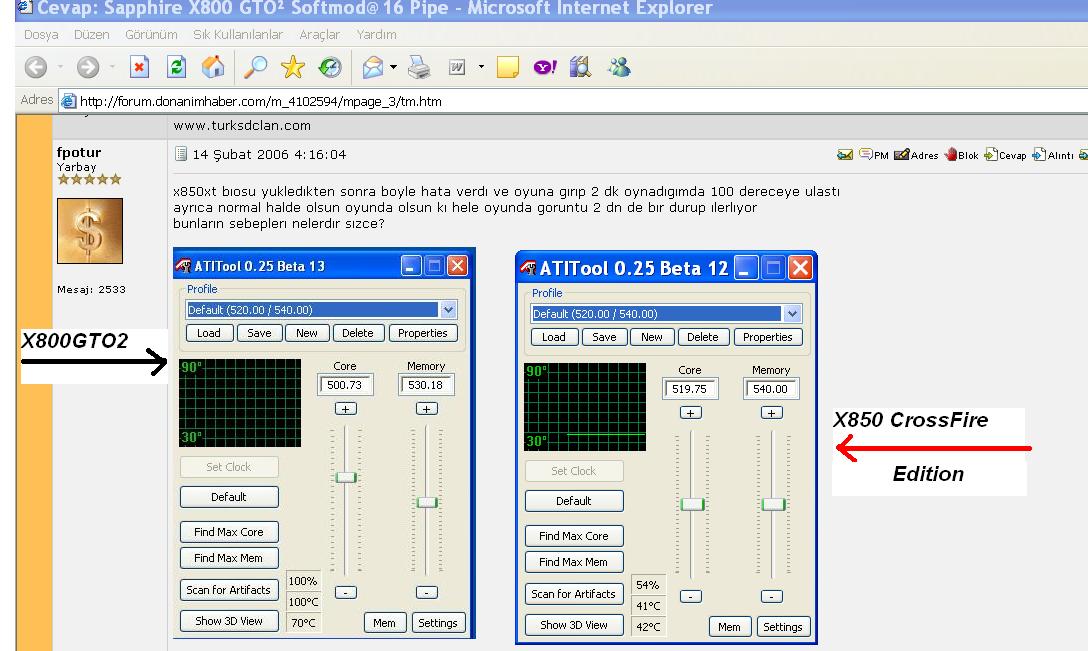Viewport: 1088px width, 651px height.
Task: Click the page icon in the address bar
Action: [68, 101]
